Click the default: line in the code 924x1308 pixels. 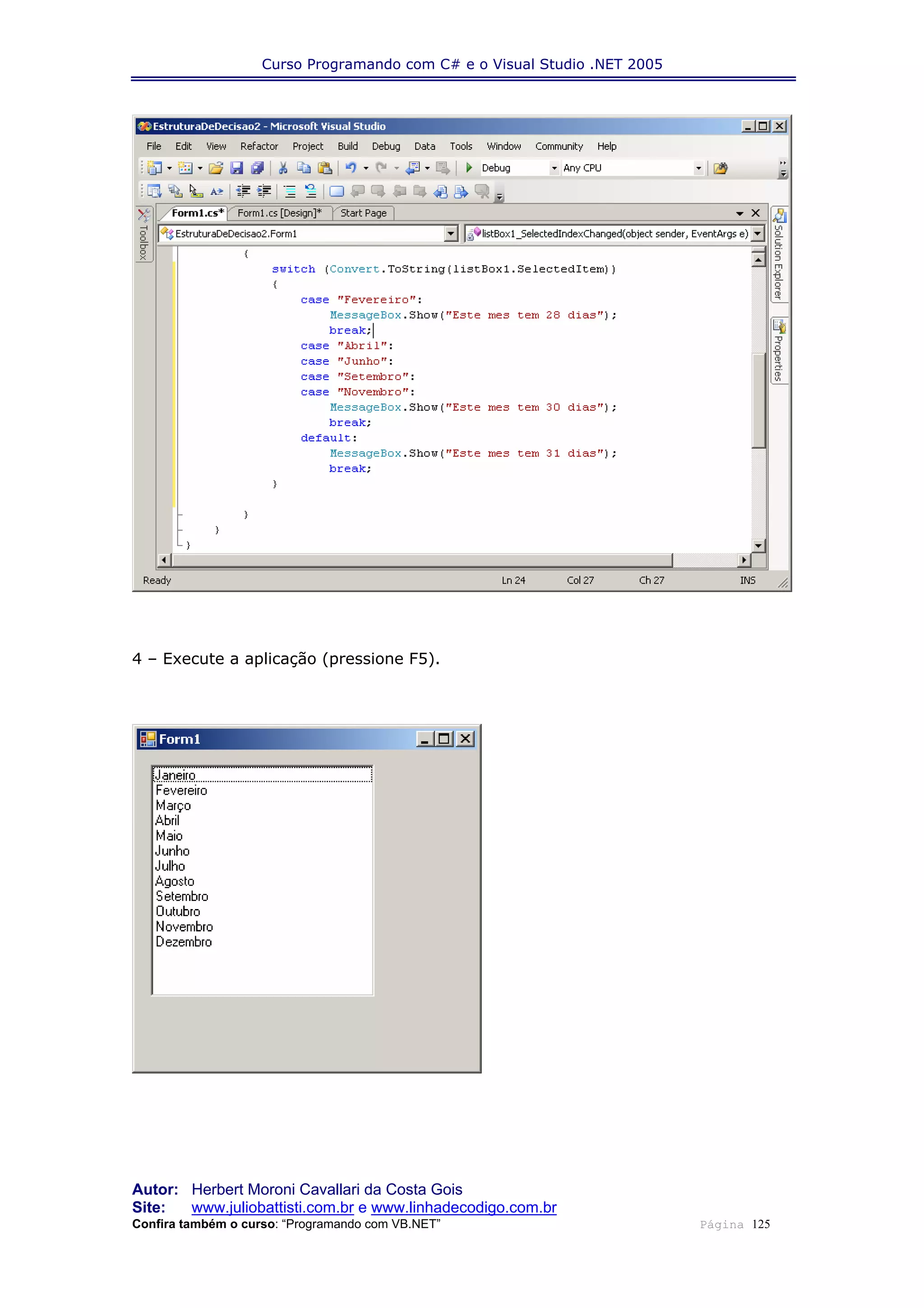pos(329,438)
